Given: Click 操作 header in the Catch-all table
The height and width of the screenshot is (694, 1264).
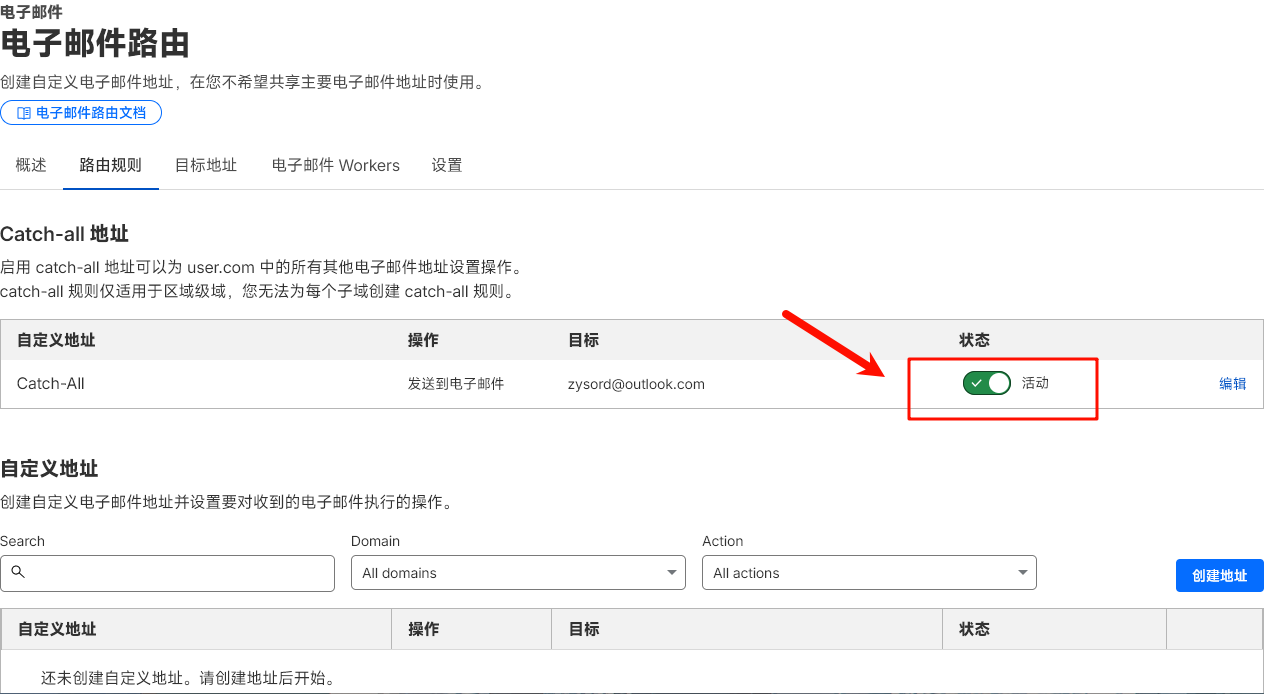Looking at the screenshot, I should click(x=423, y=340).
